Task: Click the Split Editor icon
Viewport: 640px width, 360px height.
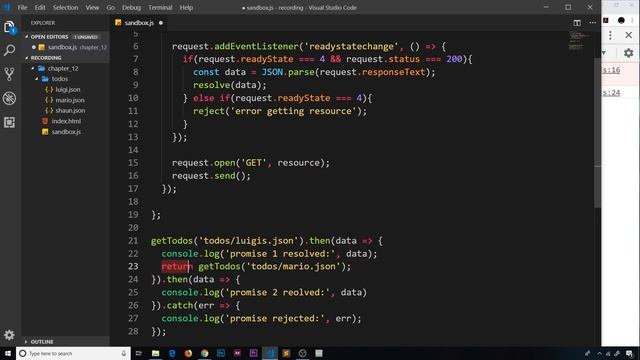Action: click(577, 23)
